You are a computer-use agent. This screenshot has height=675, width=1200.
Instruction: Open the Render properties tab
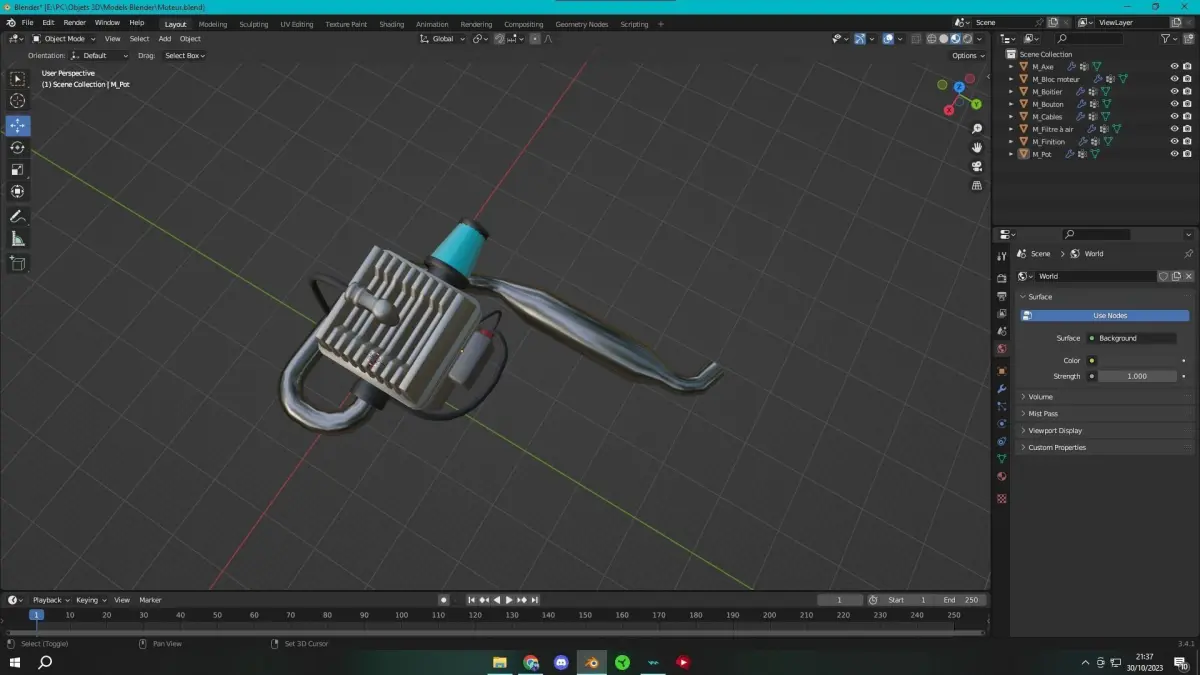point(1002,278)
